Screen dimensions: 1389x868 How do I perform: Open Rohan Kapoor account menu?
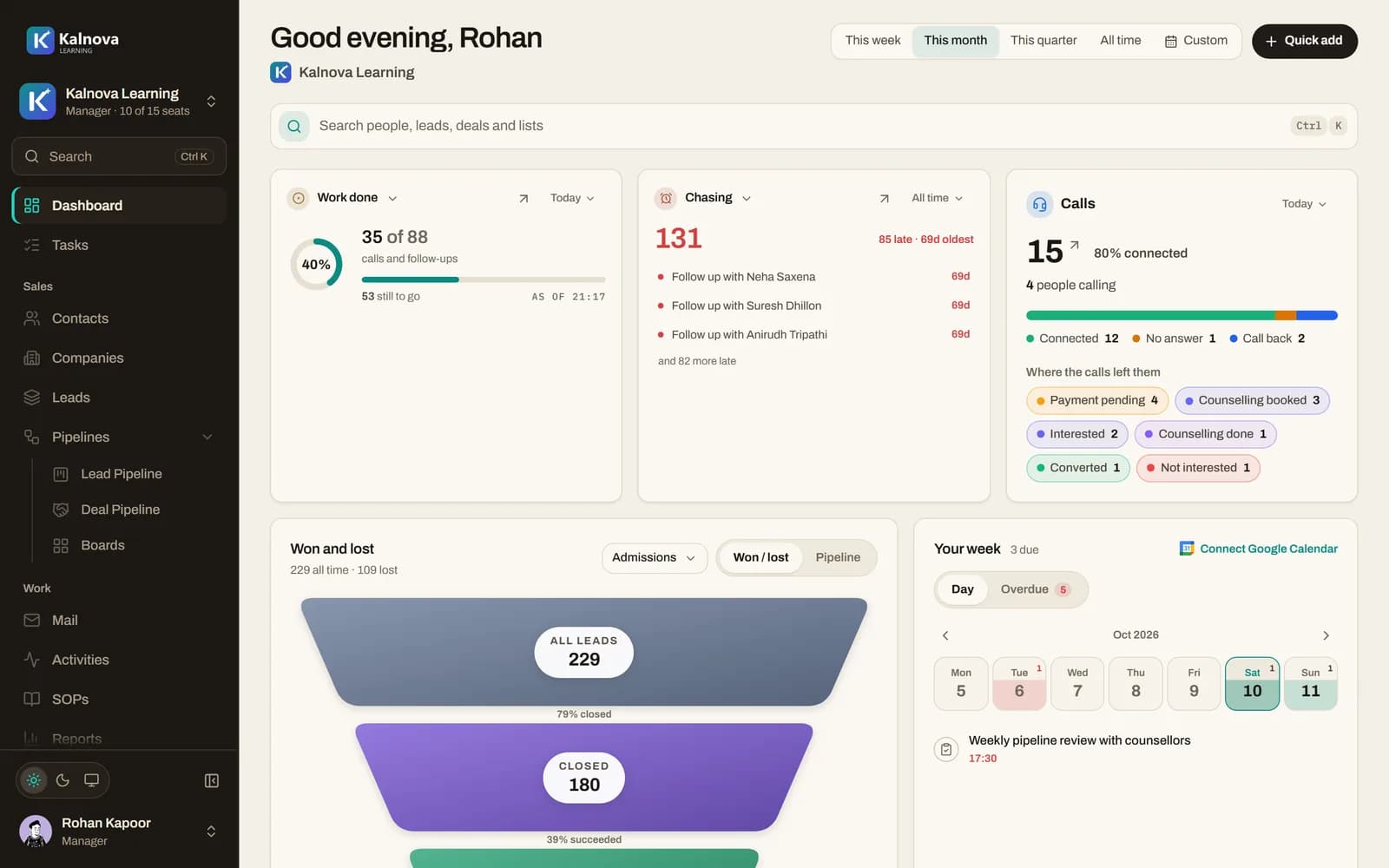pos(119,832)
